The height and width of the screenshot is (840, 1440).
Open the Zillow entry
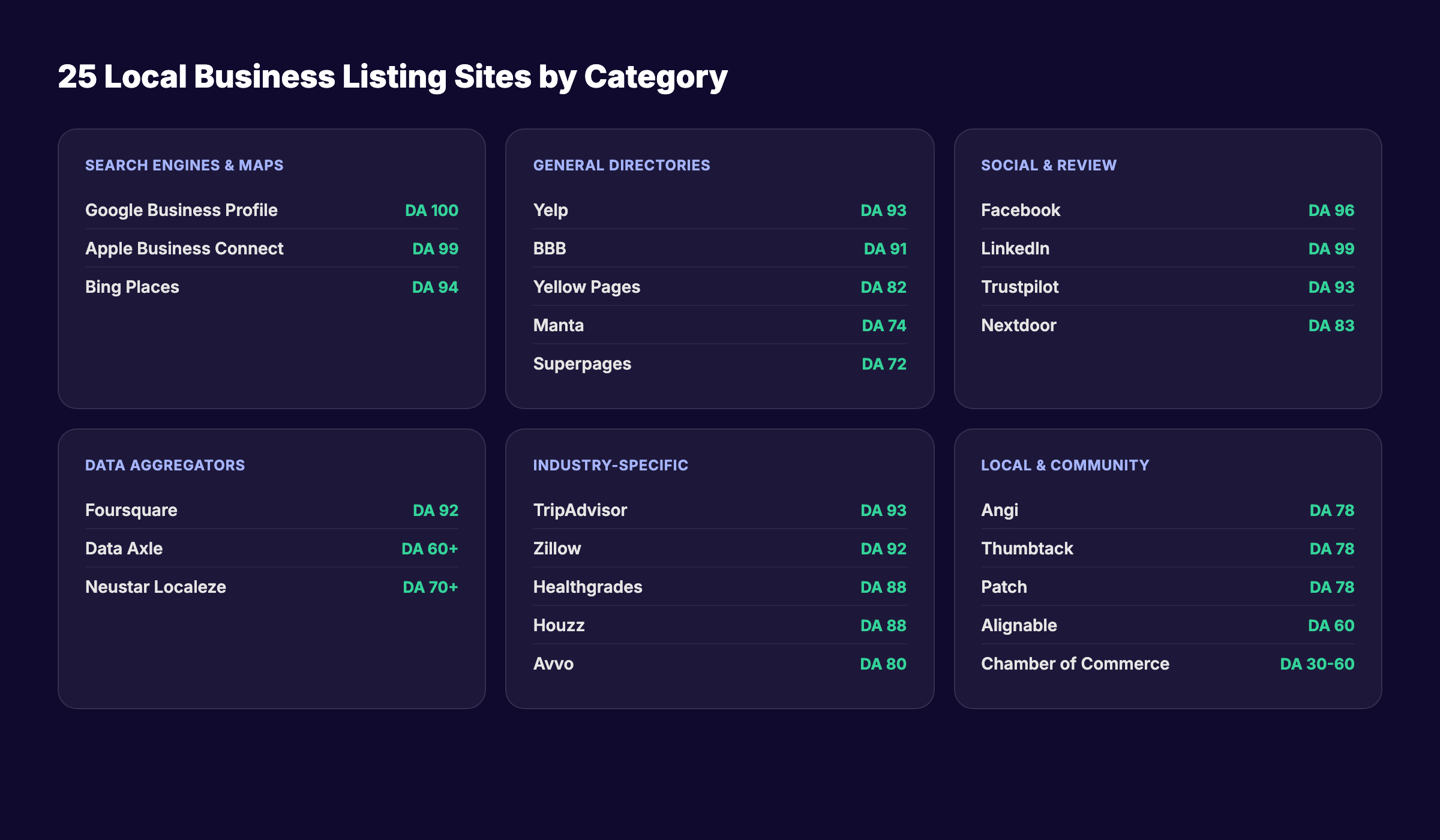tap(557, 548)
